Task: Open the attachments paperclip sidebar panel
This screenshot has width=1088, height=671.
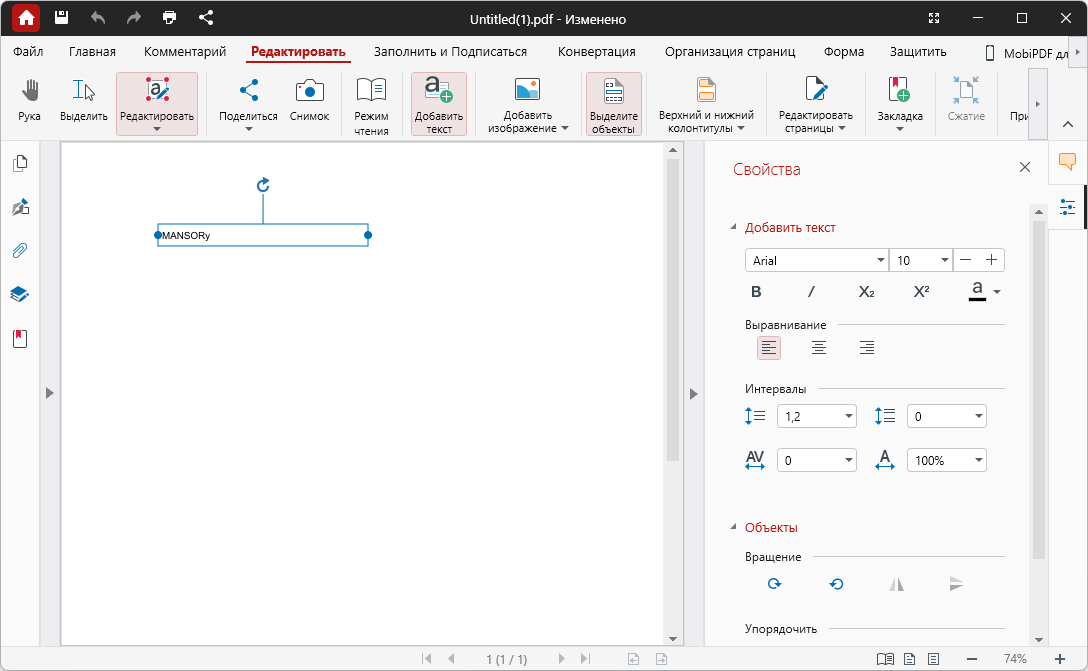Action: pos(20,250)
